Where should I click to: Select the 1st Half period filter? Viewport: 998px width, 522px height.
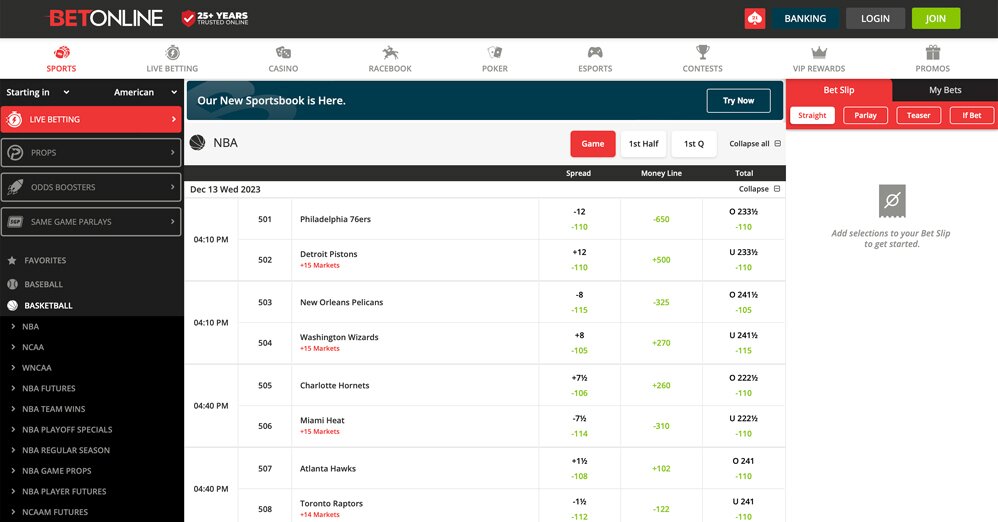pyautogui.click(x=643, y=144)
